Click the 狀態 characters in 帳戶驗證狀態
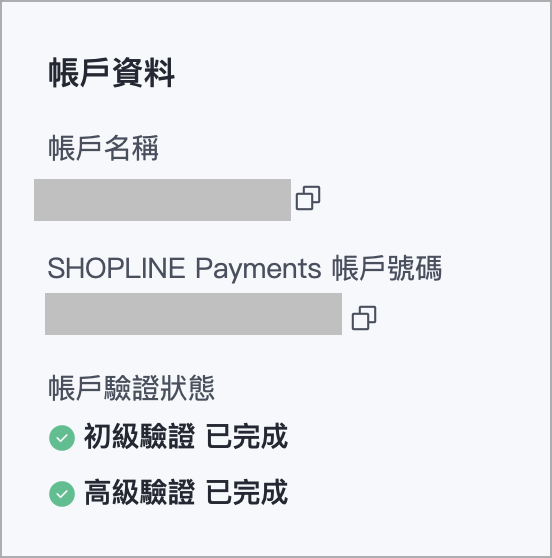Viewport: 552px width, 558px height. point(187,388)
